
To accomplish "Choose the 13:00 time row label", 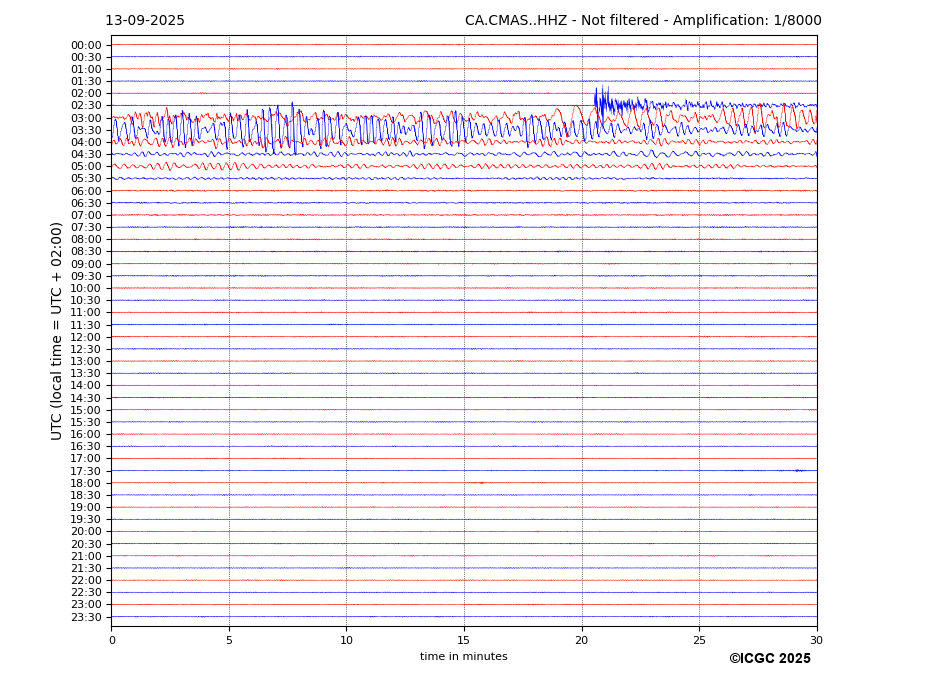I will [86, 361].
